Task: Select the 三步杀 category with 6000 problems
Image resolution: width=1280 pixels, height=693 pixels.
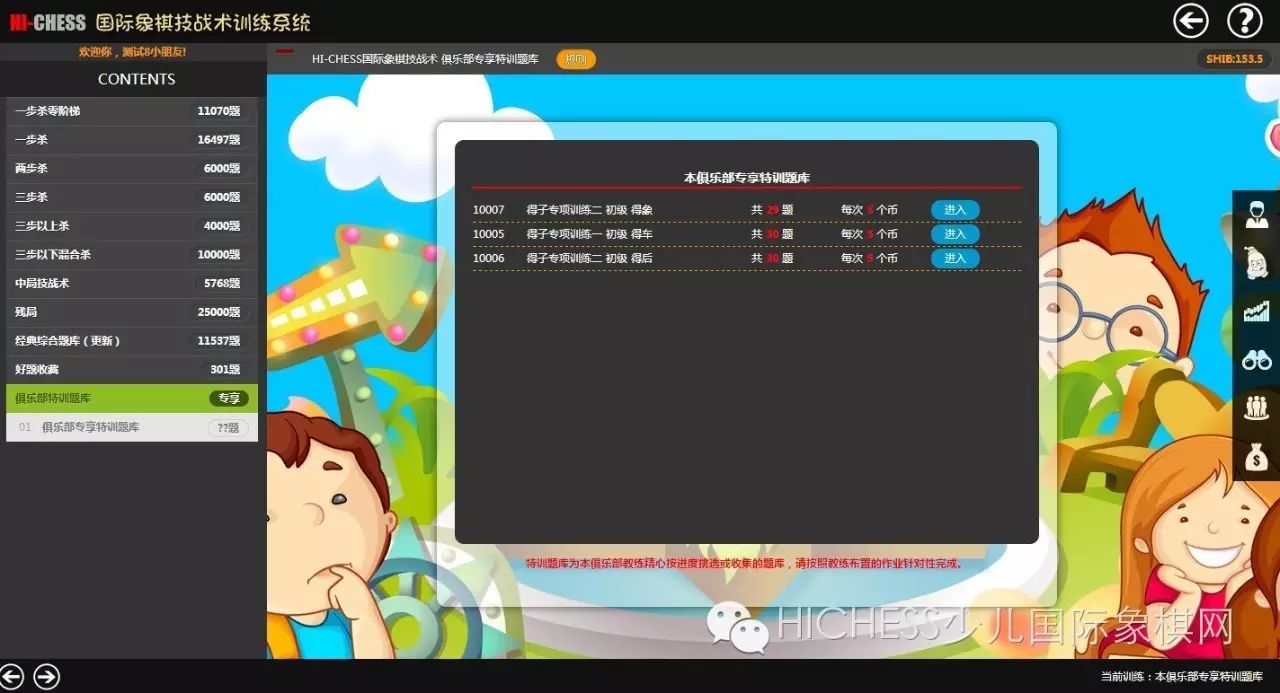Action: click(x=132, y=197)
